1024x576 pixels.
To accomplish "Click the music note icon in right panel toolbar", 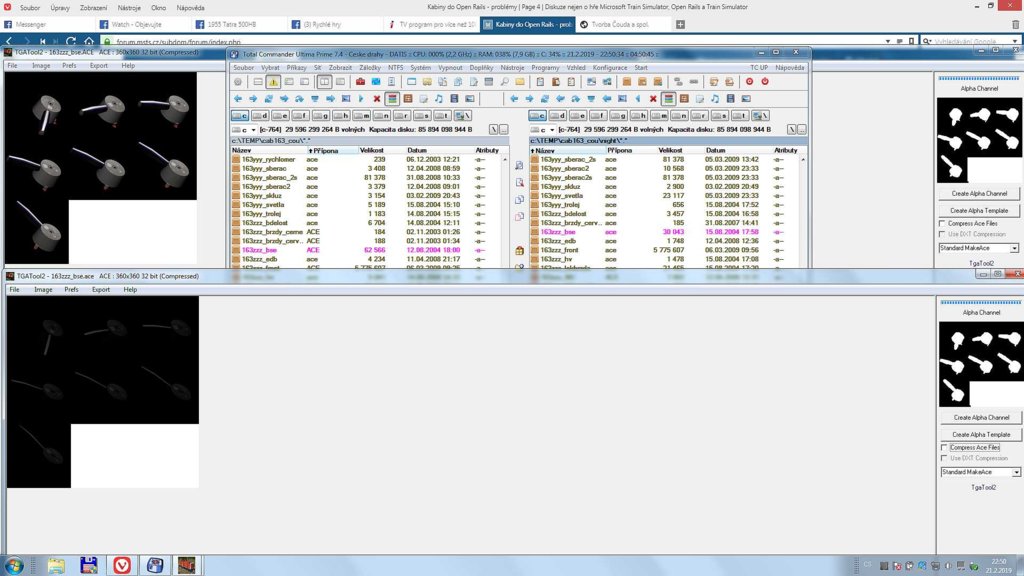I will [715, 98].
